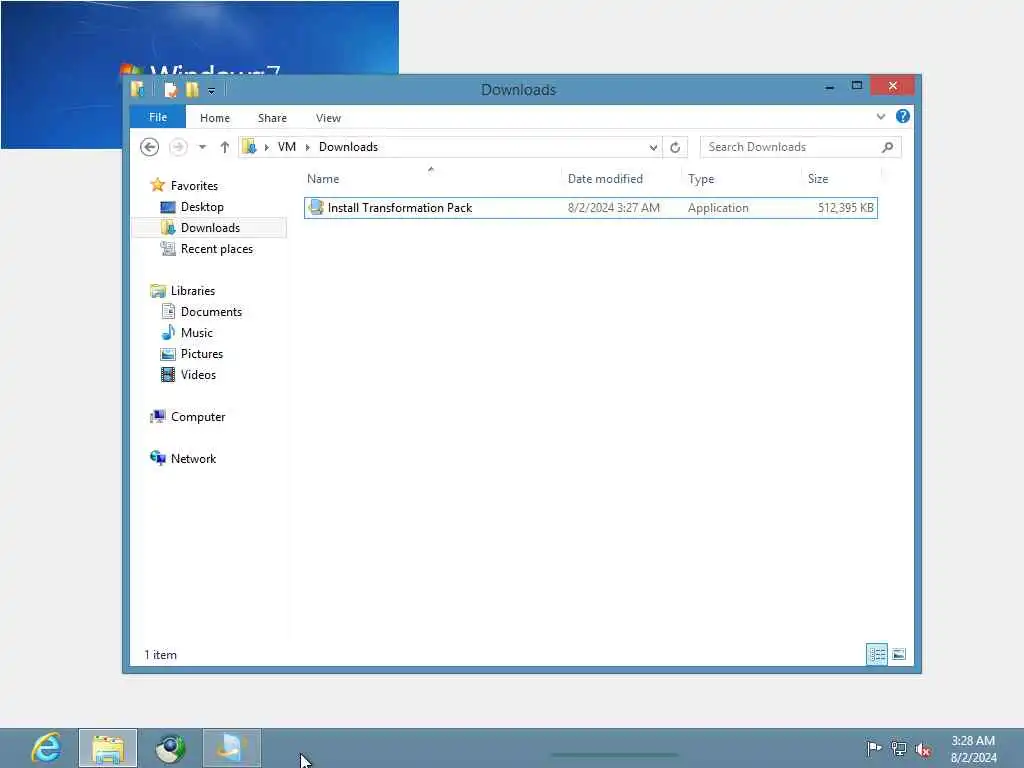Click the Forward arrow navigation button
The width and height of the screenshot is (1024, 768).
tap(178, 147)
